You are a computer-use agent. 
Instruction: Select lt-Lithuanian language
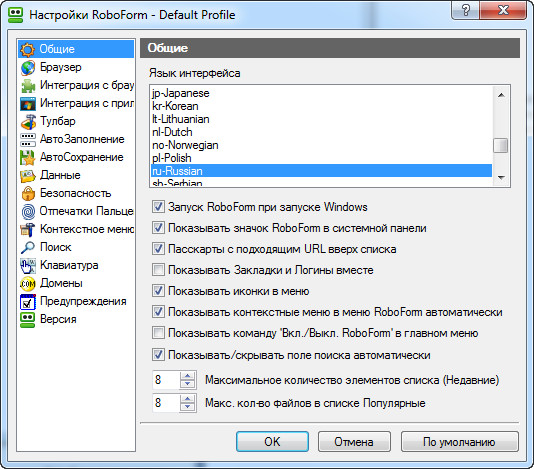click(321, 119)
